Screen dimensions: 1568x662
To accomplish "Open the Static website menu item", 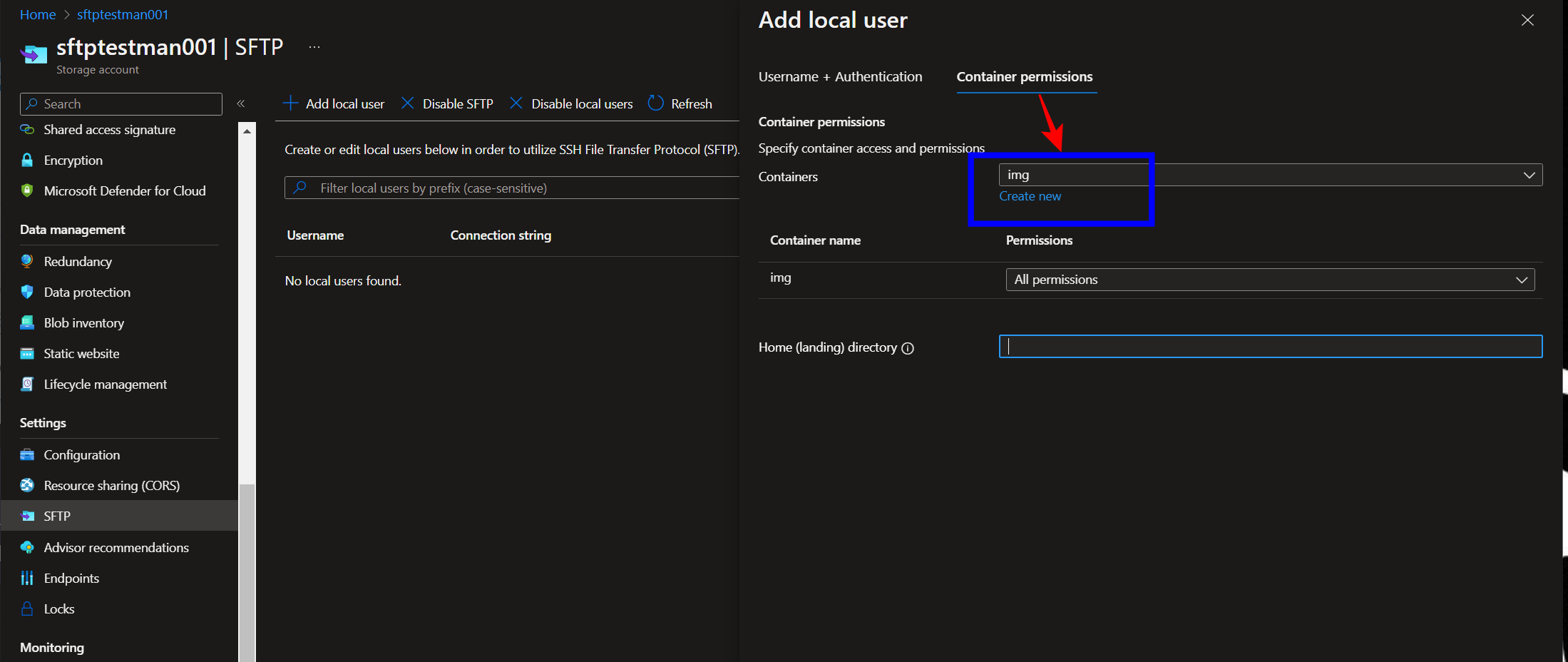I will [81, 353].
